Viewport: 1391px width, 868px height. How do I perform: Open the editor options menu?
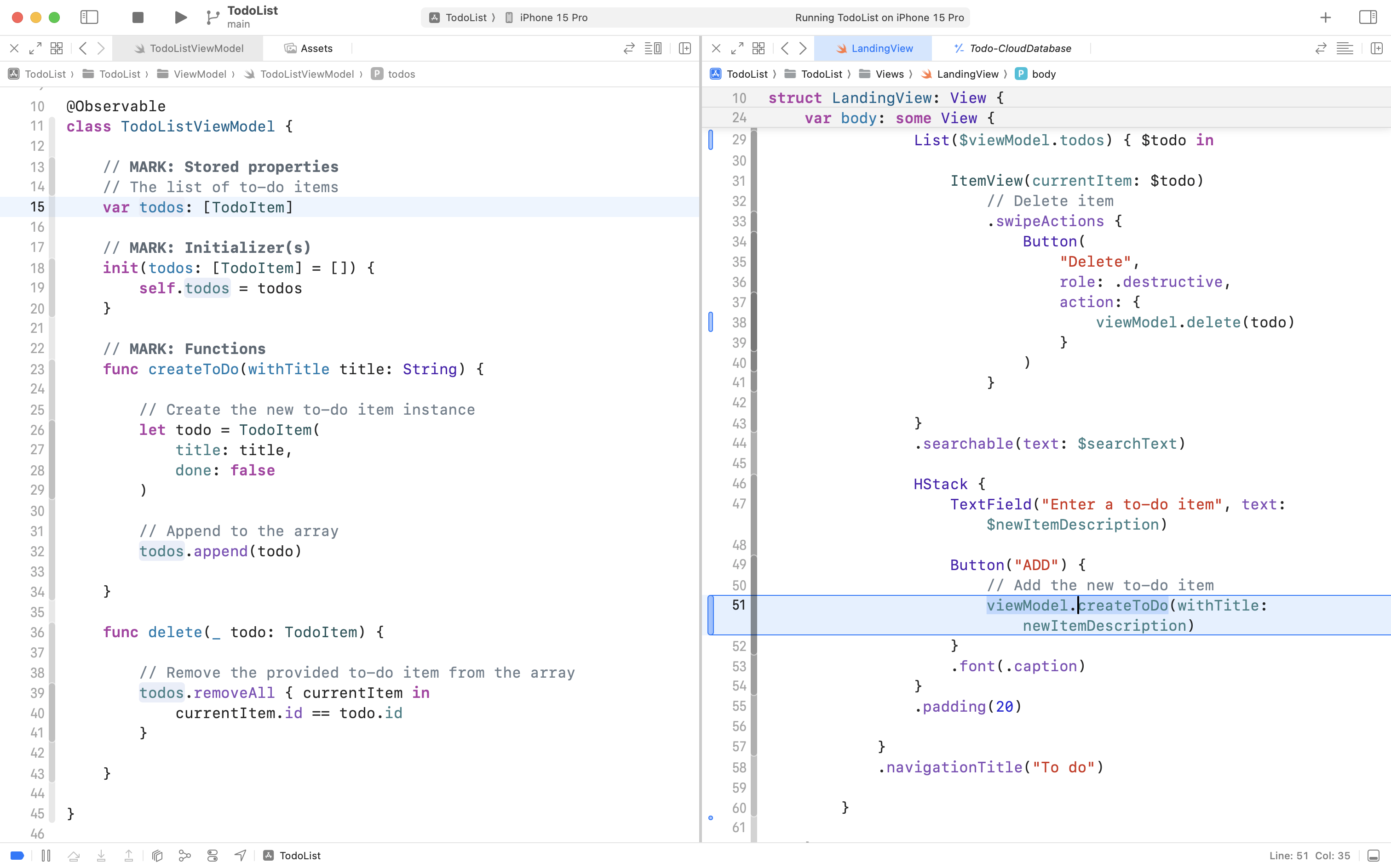(654, 48)
